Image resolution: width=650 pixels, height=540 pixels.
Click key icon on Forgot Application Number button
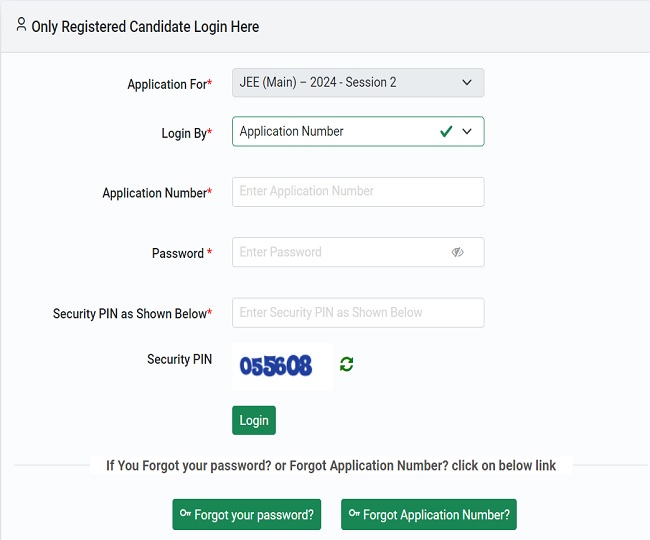click(353, 514)
